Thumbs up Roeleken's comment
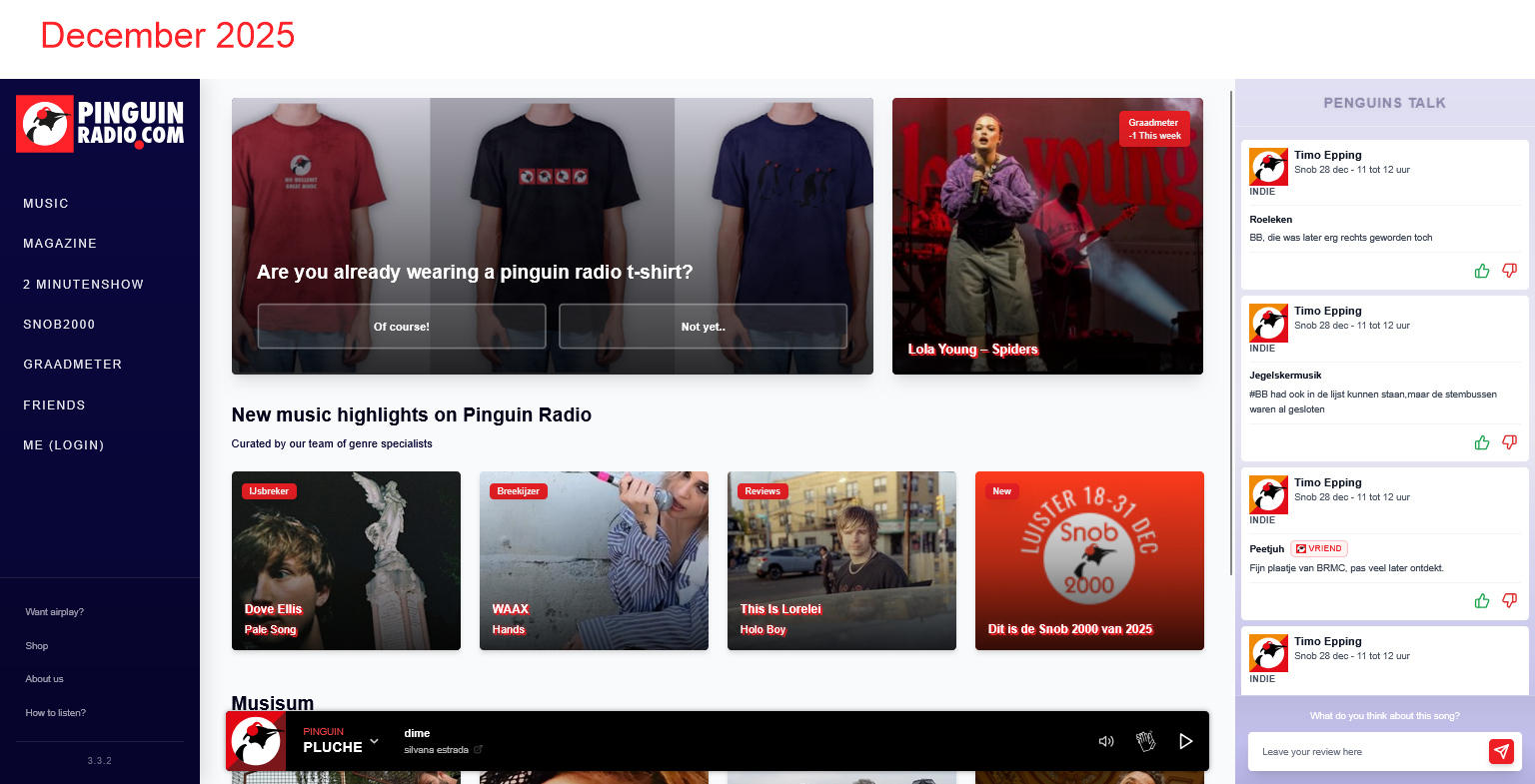1535x784 pixels. pos(1482,271)
